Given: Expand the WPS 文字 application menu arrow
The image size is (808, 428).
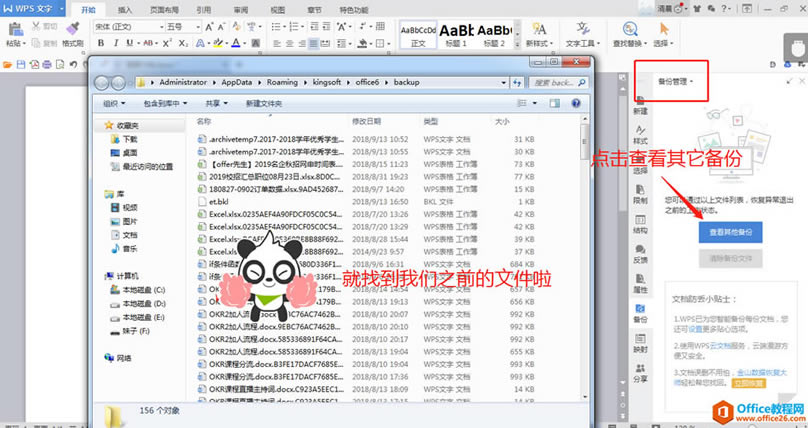Looking at the screenshot, I should pos(62,8).
